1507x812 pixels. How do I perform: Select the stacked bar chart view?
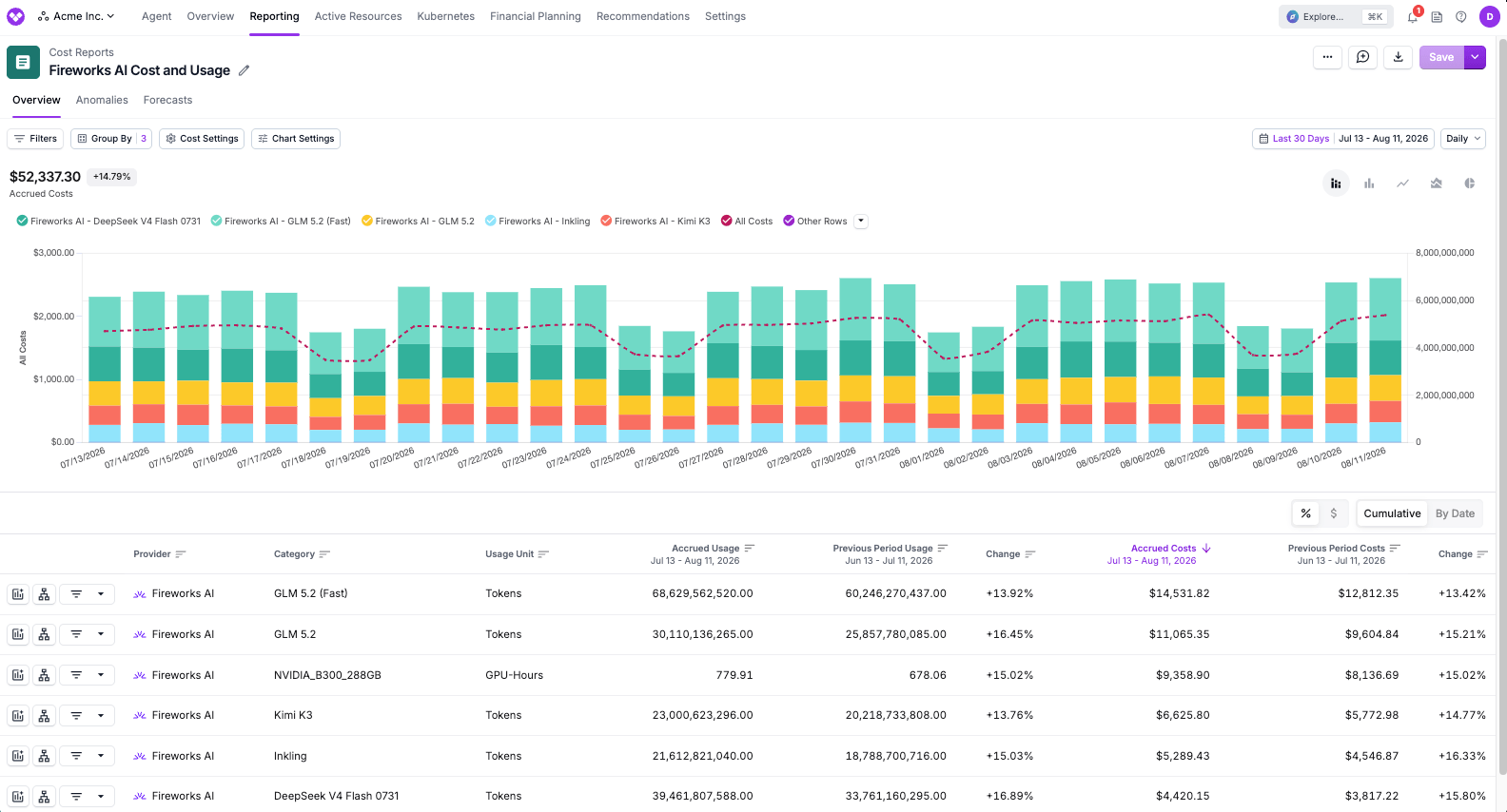tap(1336, 184)
